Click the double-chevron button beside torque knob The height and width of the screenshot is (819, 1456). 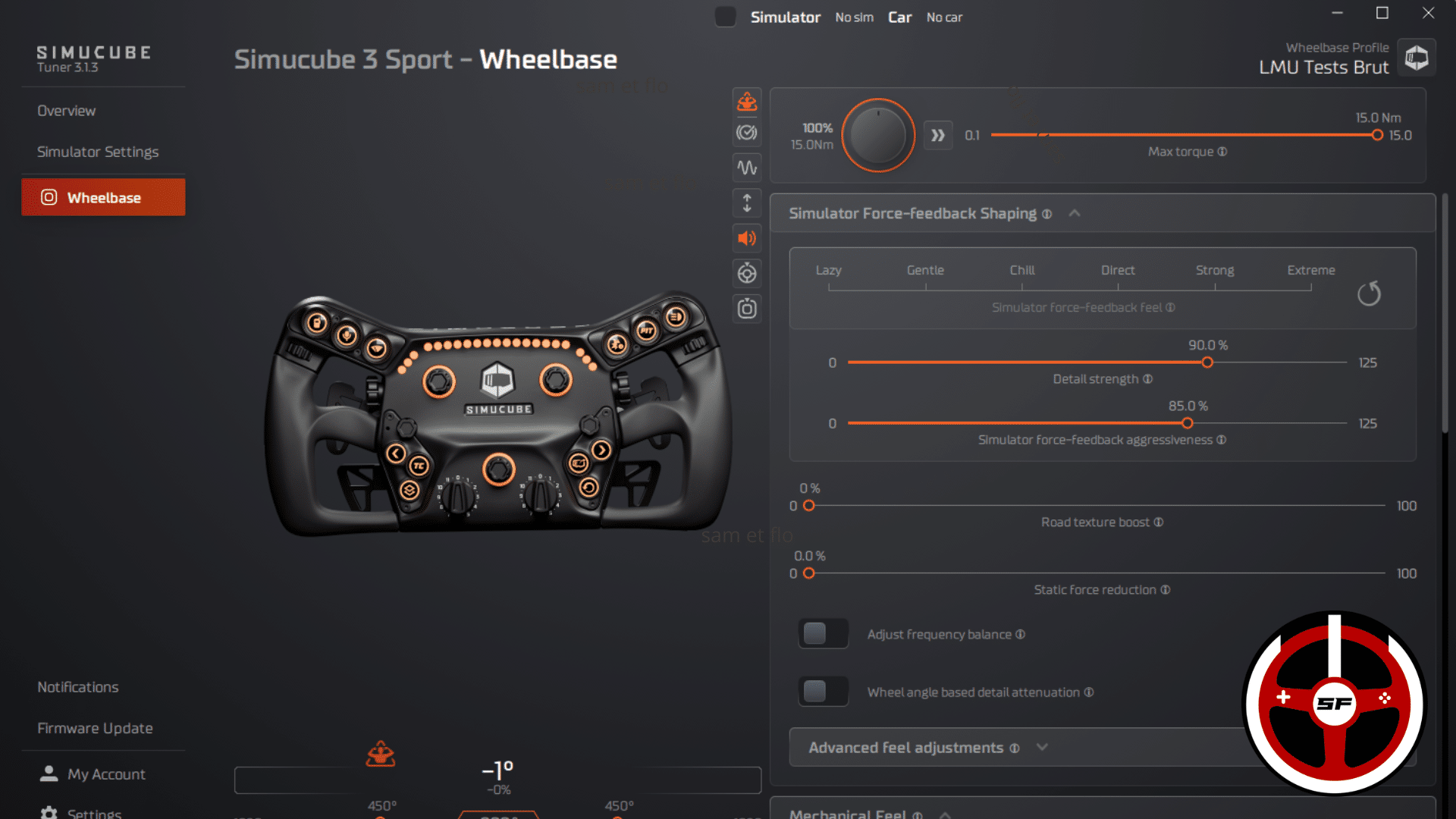[x=938, y=135]
